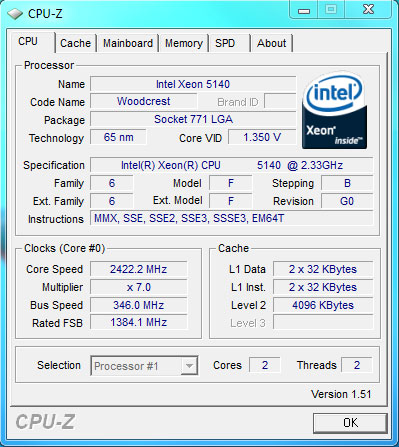
Task: Click the Level 2 cache value field
Action: tap(323, 305)
